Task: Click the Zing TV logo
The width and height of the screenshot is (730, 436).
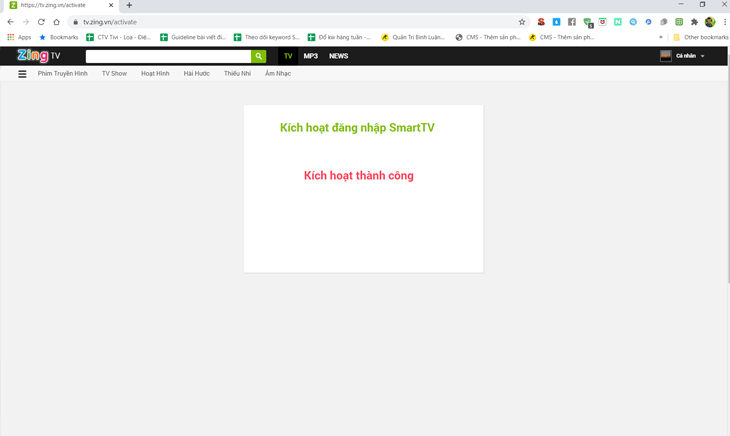Action: pyautogui.click(x=39, y=56)
